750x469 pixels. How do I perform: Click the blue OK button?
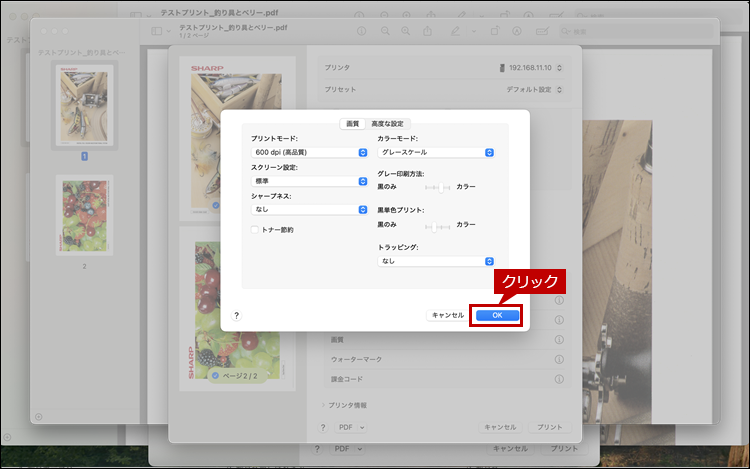497,315
